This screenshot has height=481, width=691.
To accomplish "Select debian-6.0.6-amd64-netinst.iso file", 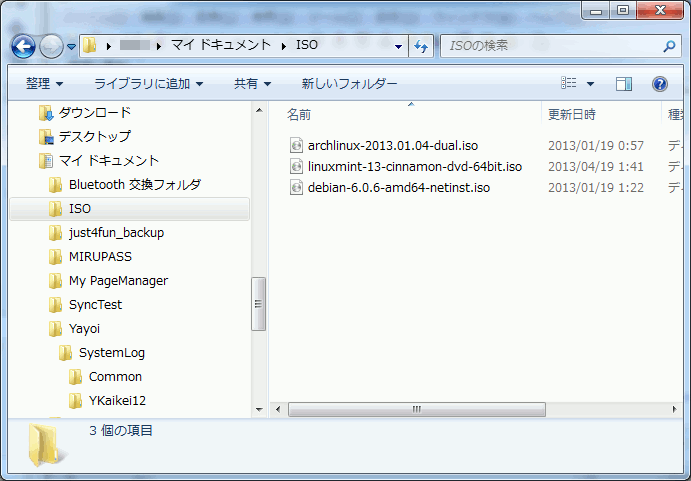I will (398, 188).
